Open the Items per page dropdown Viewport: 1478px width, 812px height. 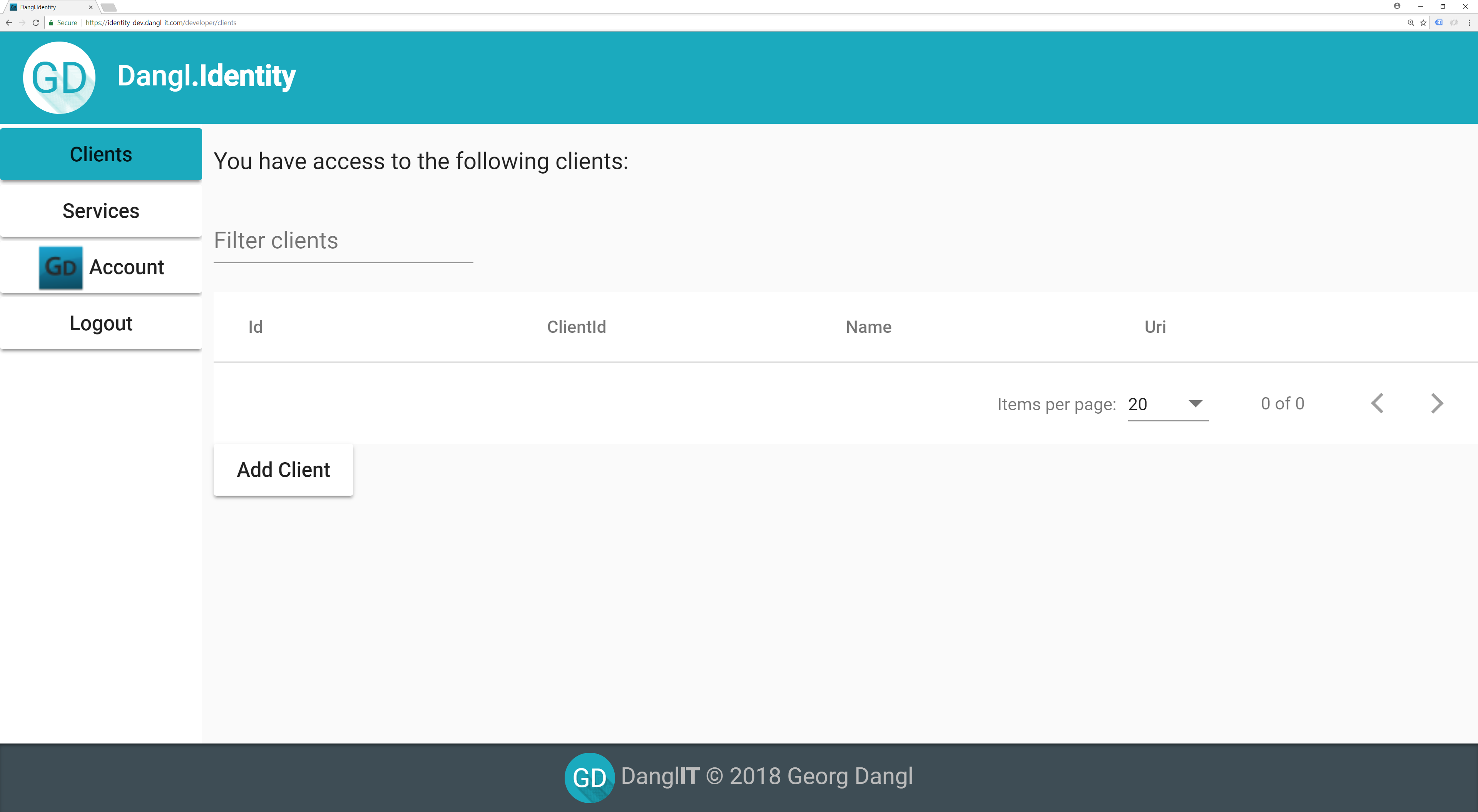(1168, 404)
